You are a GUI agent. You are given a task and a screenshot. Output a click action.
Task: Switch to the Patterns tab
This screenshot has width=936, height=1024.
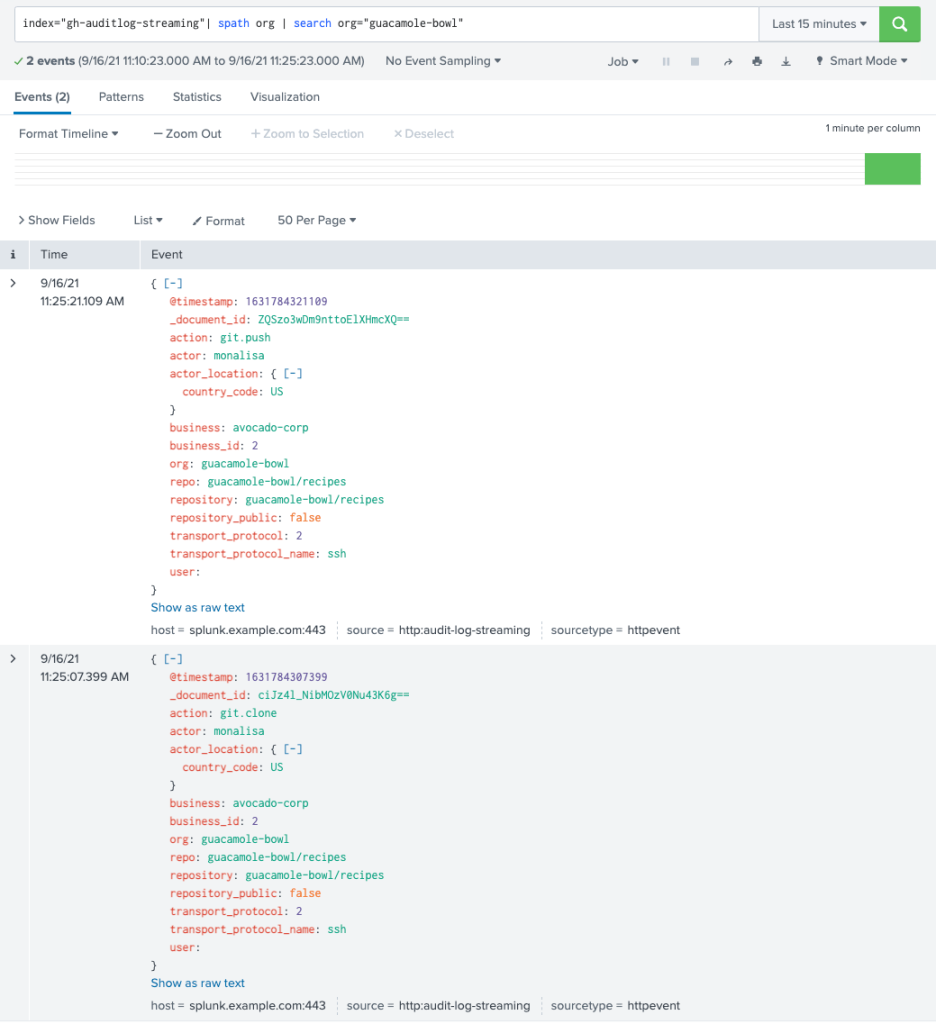click(121, 97)
